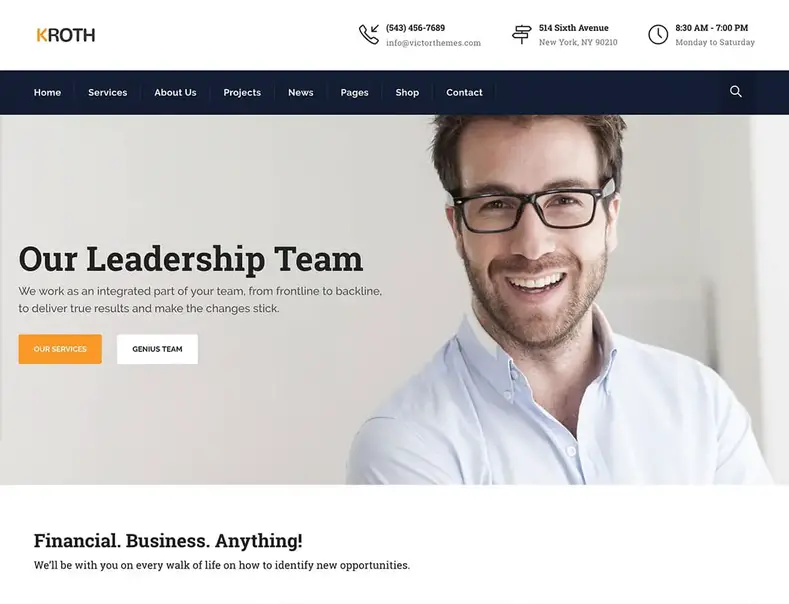The image size is (789, 604).
Task: Click the 514 Sixth Avenue address text
Action: click(574, 28)
